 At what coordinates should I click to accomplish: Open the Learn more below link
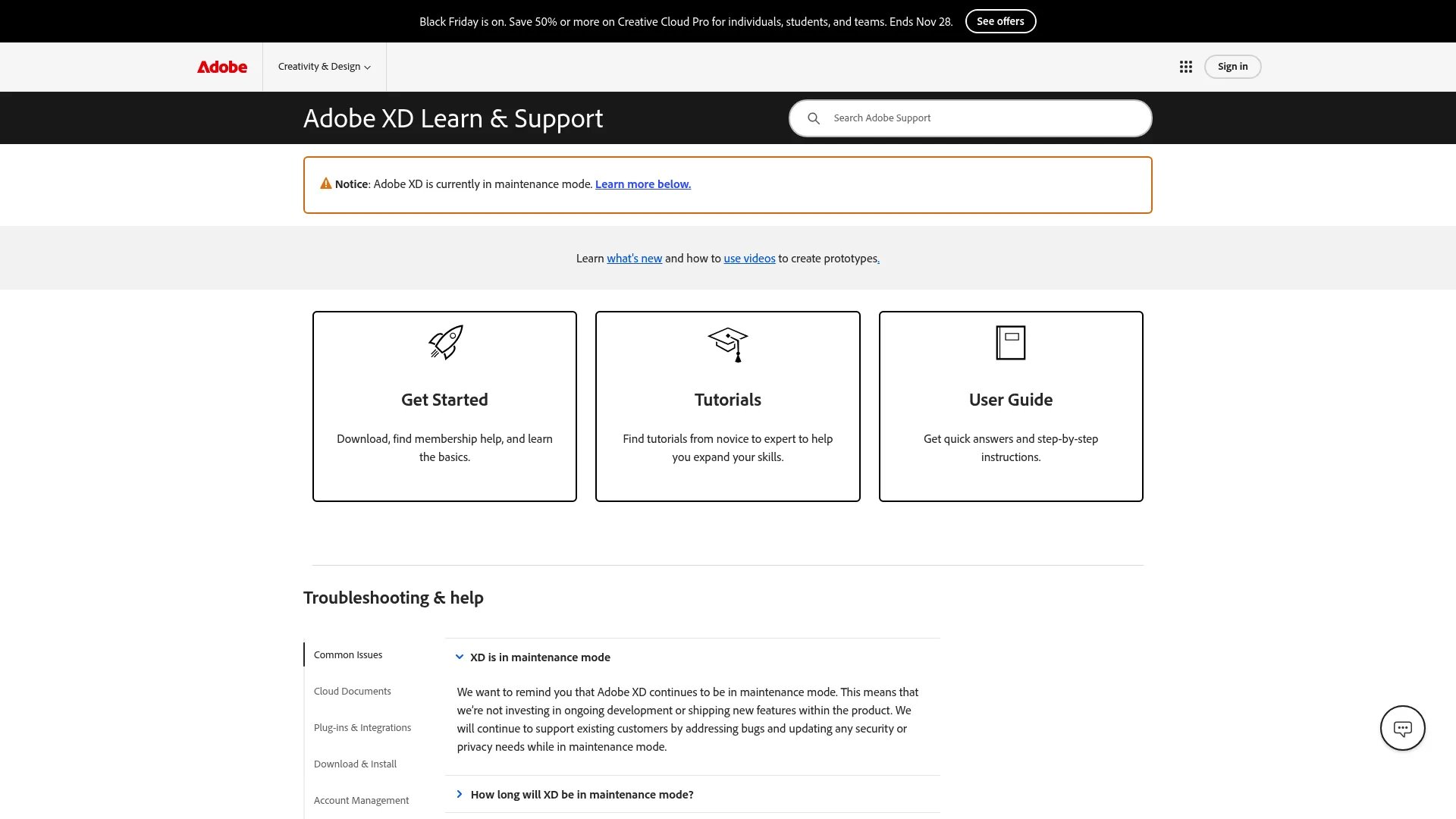642,184
